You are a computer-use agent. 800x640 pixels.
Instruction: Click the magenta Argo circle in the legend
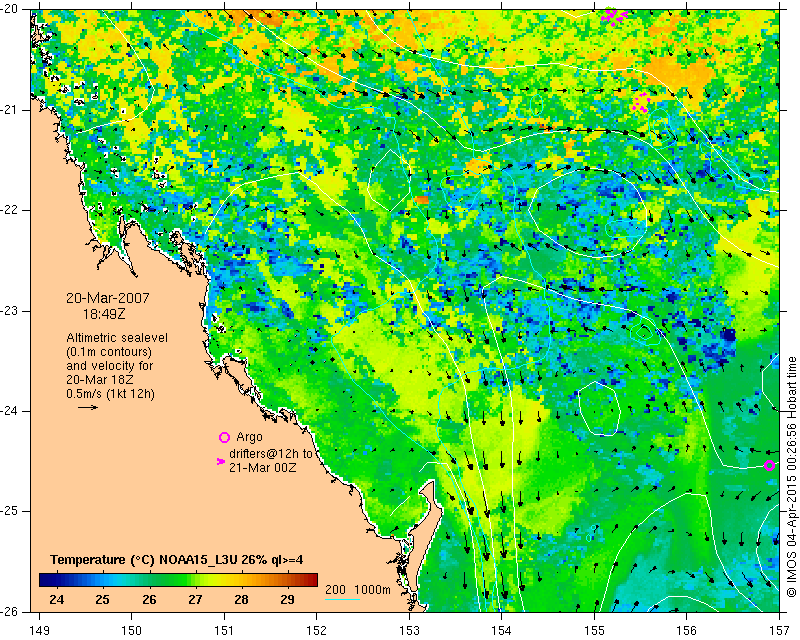pos(224,437)
